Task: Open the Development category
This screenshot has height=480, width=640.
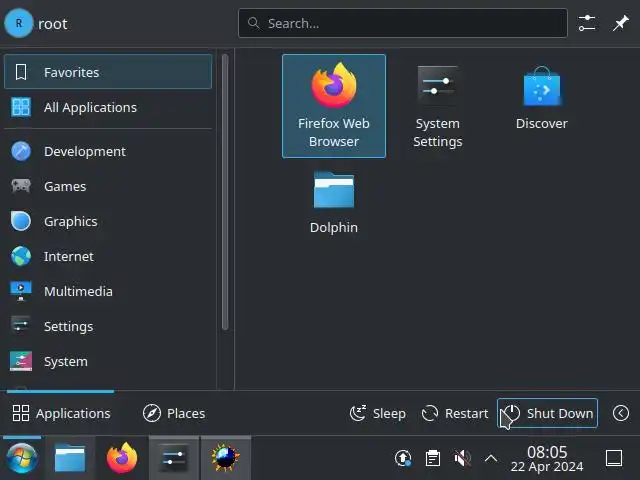Action: [108, 151]
